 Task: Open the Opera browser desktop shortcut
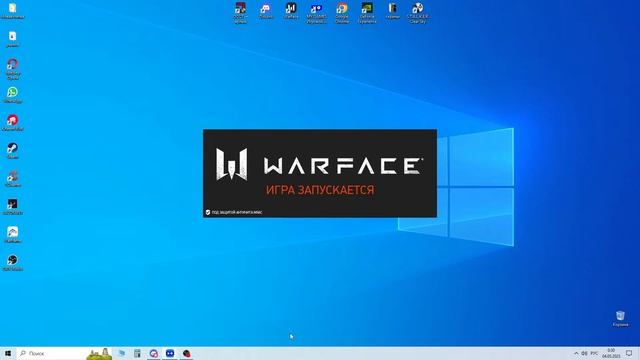tap(13, 69)
